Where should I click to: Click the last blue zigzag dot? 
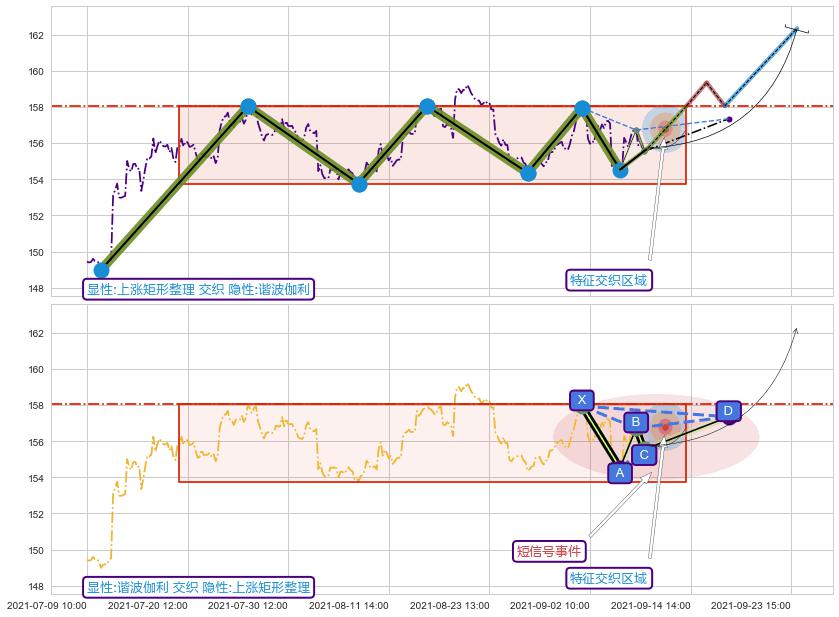[620, 171]
